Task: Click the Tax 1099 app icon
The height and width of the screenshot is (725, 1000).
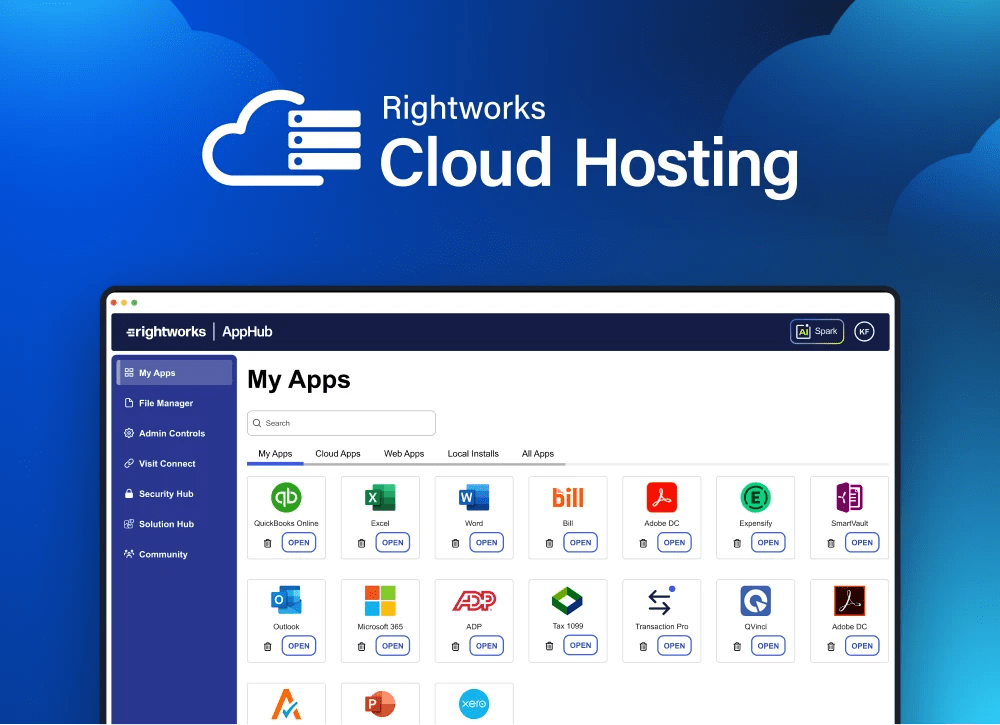Action: pyautogui.click(x=568, y=601)
